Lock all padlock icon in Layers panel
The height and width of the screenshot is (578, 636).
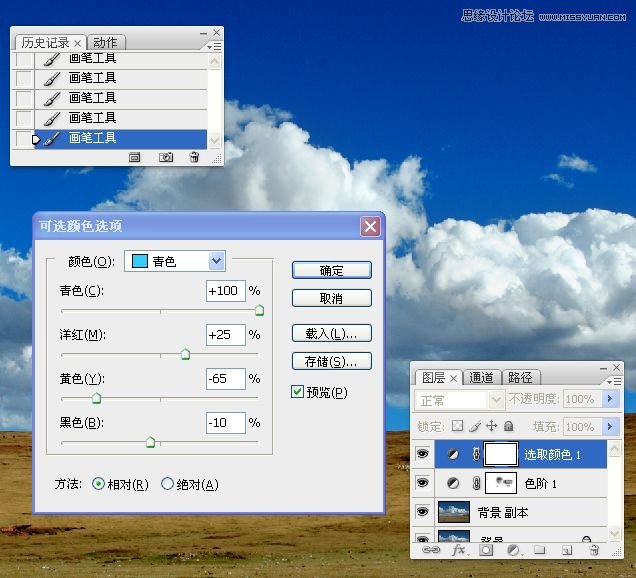point(509,426)
